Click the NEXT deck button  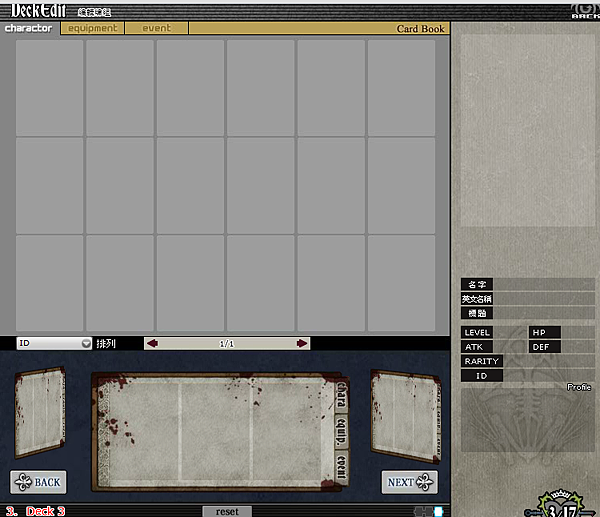[410, 482]
